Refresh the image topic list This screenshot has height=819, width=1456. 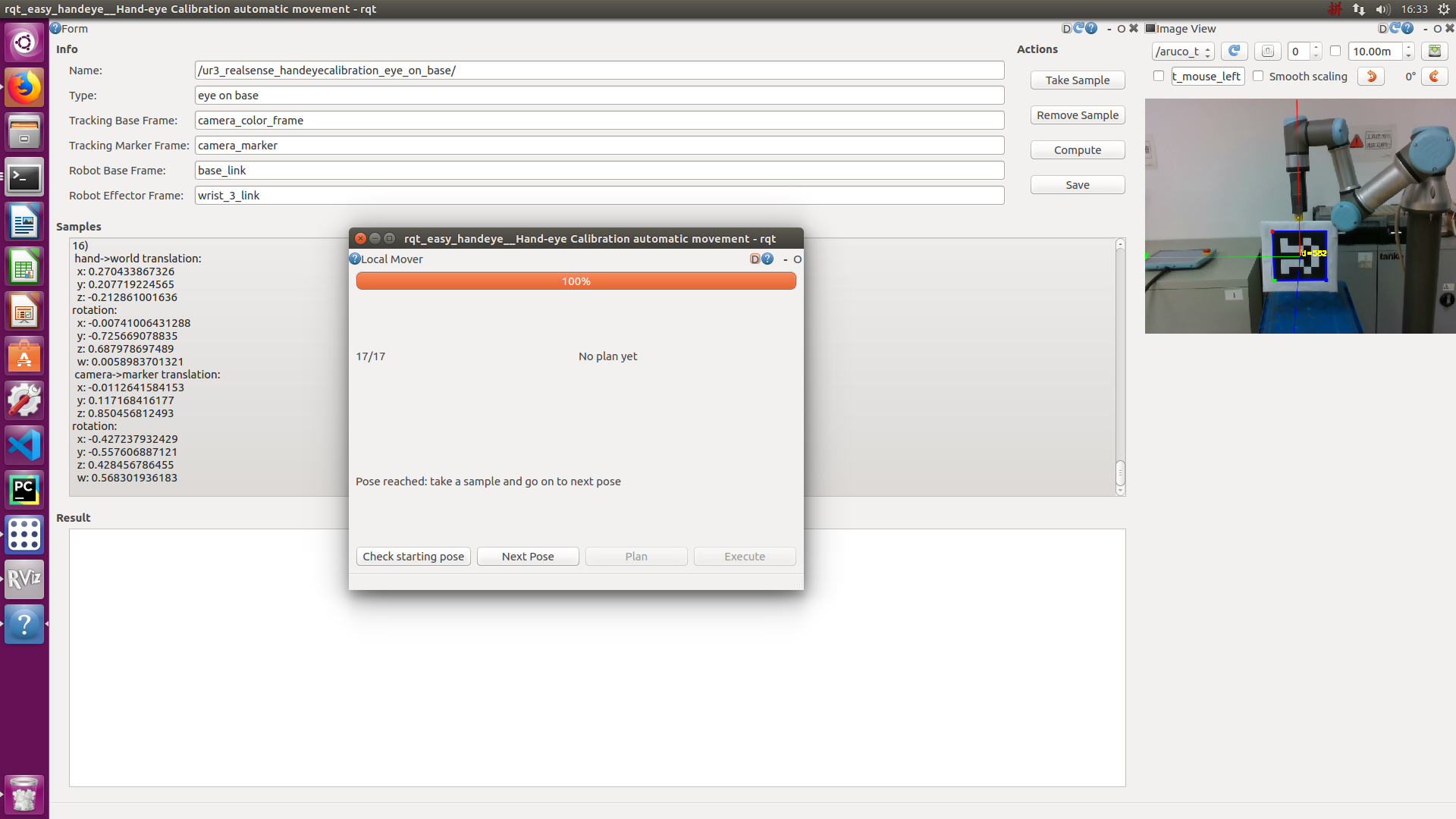click(x=1234, y=51)
